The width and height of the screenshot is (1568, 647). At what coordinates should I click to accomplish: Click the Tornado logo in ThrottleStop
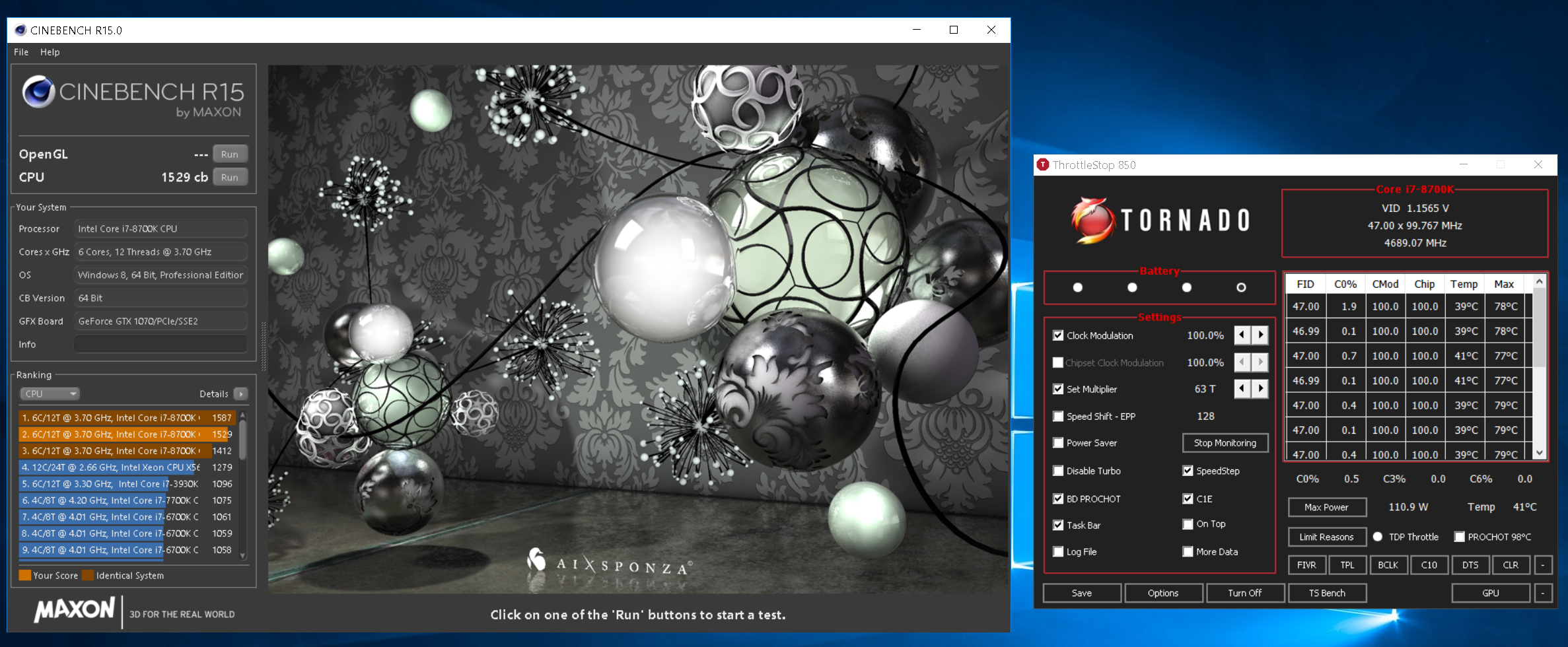[x=1160, y=220]
